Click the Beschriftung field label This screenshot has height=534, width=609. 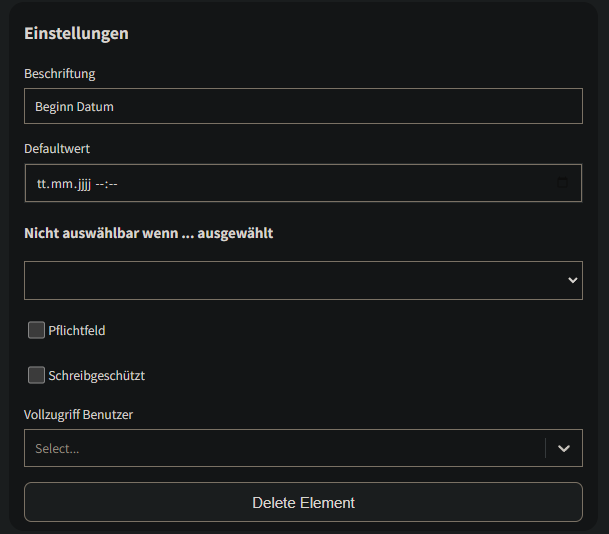click(x=60, y=74)
